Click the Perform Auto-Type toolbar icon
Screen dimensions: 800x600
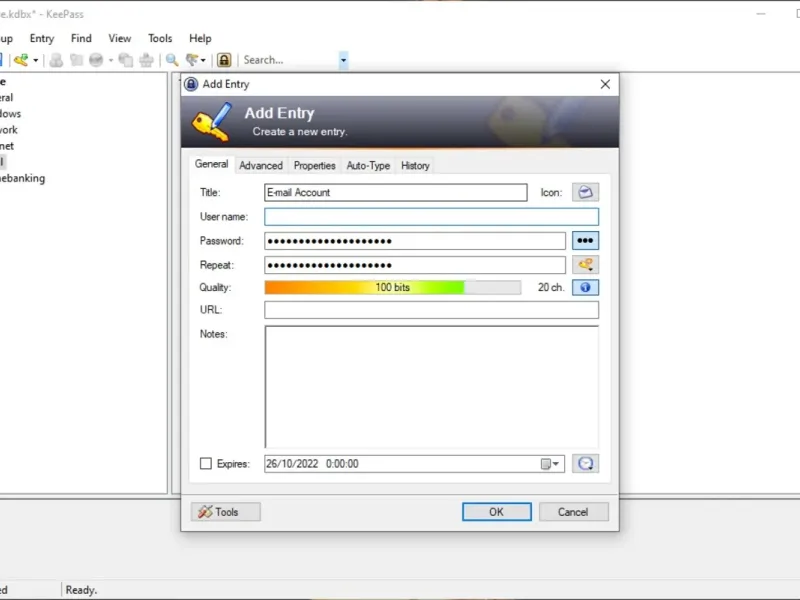[146, 60]
